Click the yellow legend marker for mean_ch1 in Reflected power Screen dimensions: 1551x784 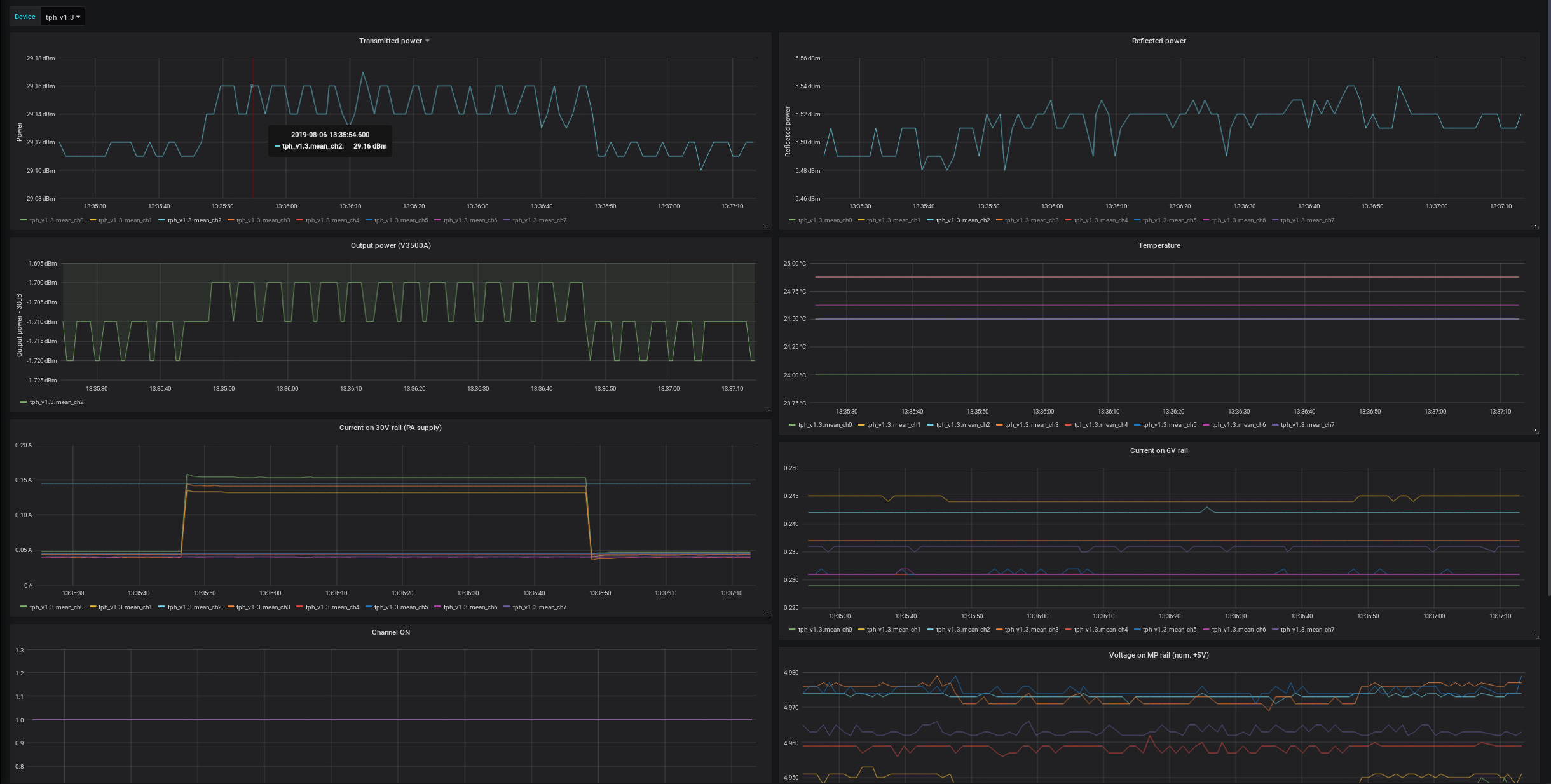pyautogui.click(x=863, y=220)
